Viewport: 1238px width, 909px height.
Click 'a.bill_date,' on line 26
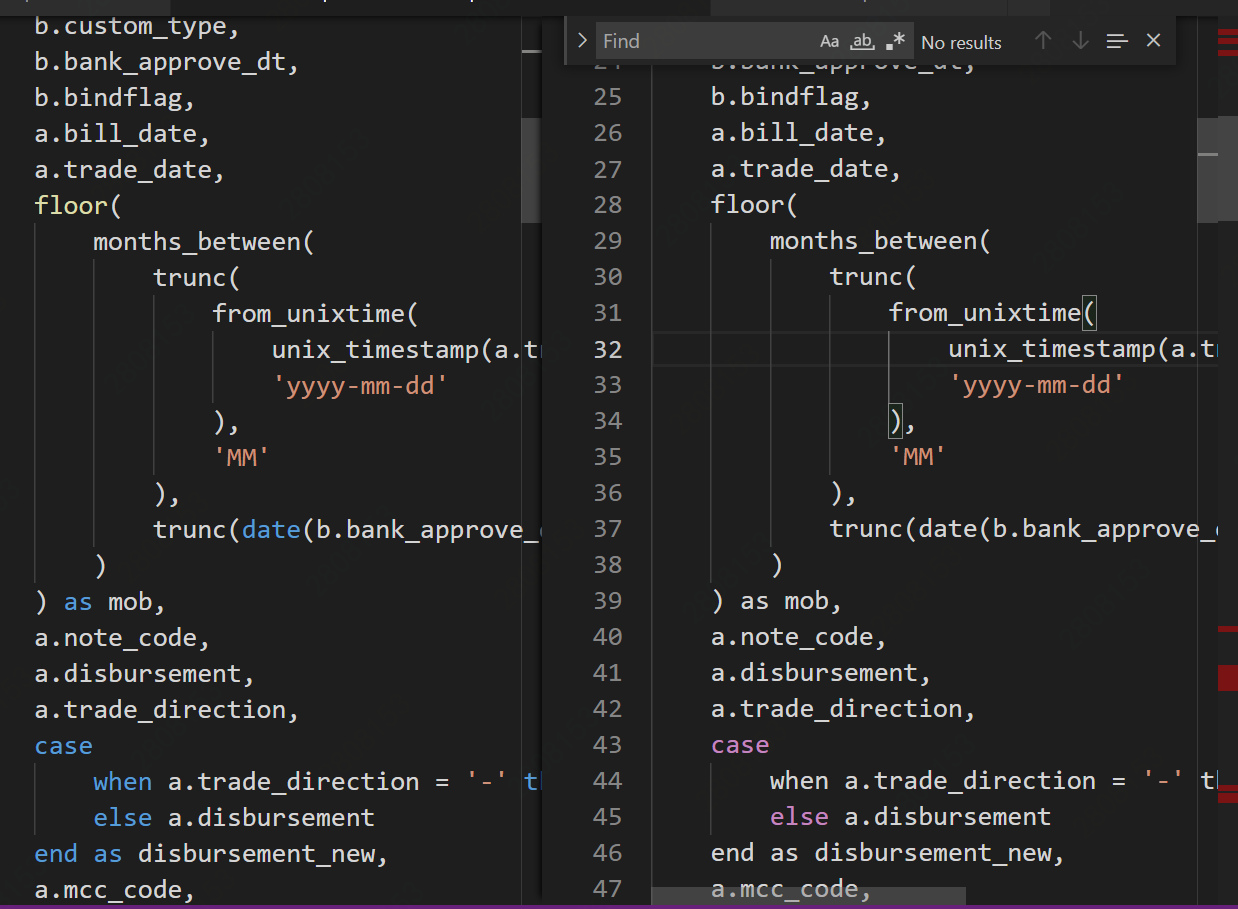(x=799, y=133)
